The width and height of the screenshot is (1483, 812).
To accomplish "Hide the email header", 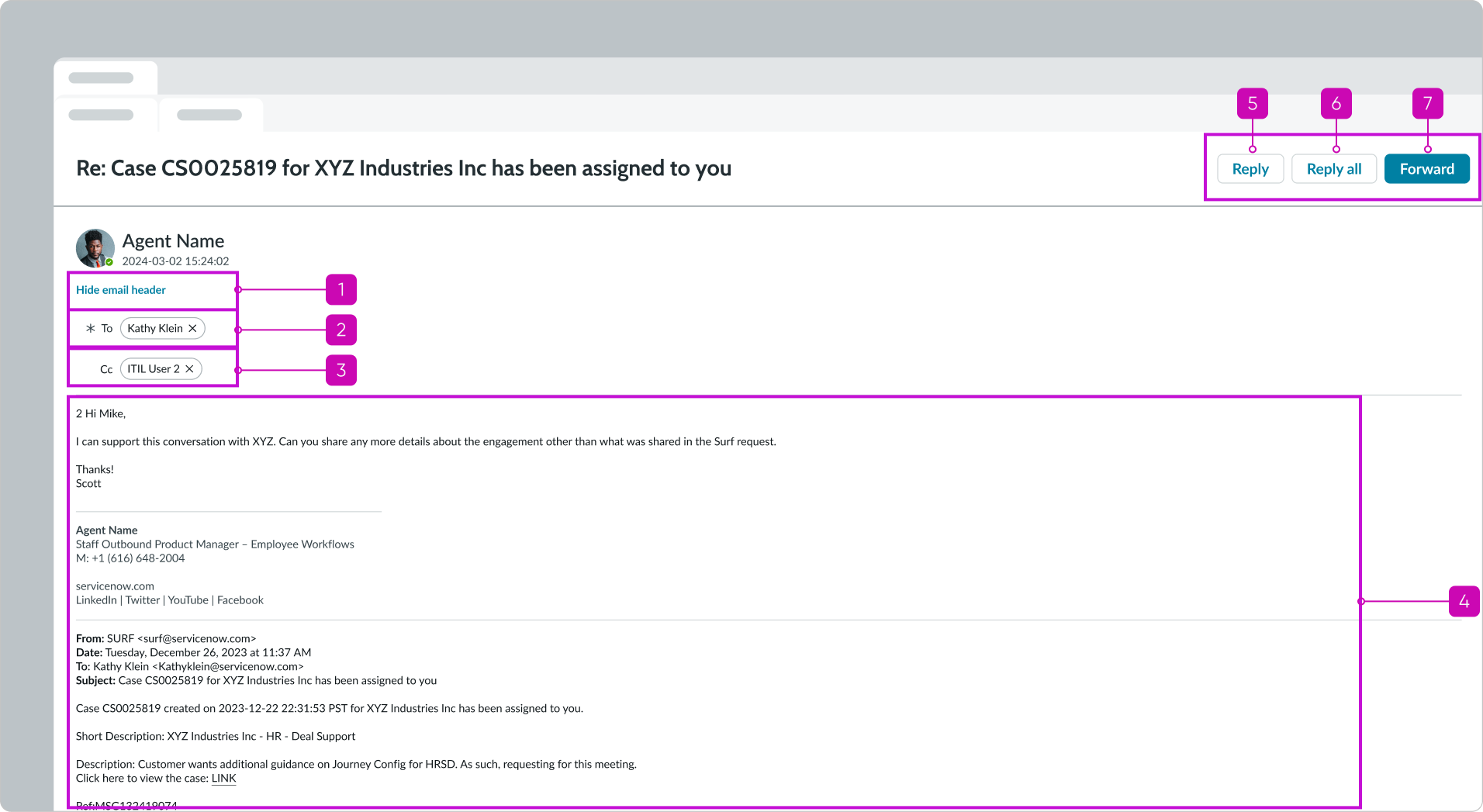I will [x=120, y=289].
